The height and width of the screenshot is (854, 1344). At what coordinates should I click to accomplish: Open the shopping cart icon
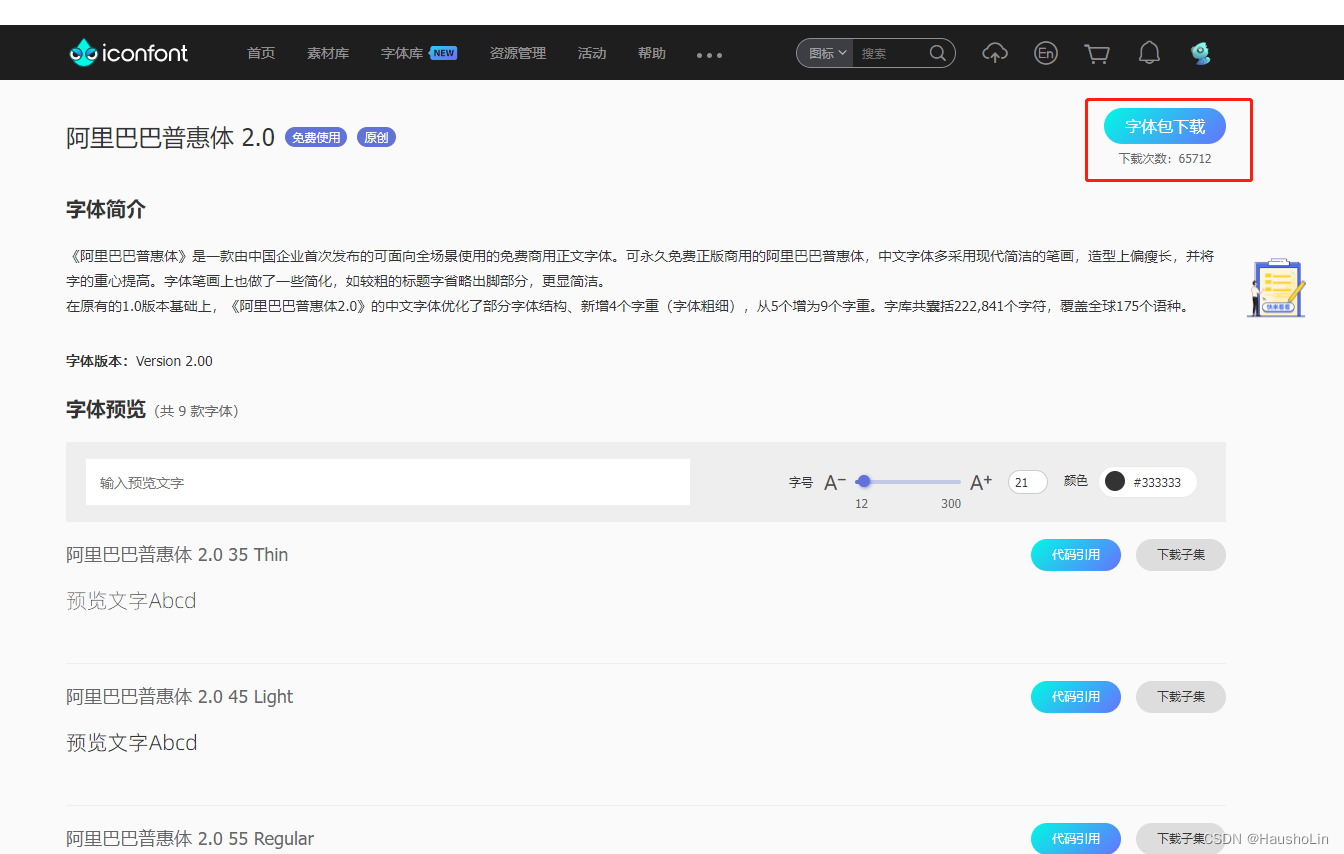1097,53
